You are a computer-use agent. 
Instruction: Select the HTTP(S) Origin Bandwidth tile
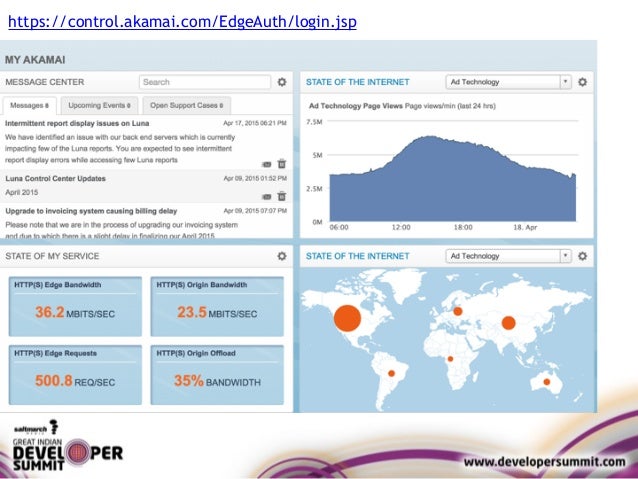point(217,306)
